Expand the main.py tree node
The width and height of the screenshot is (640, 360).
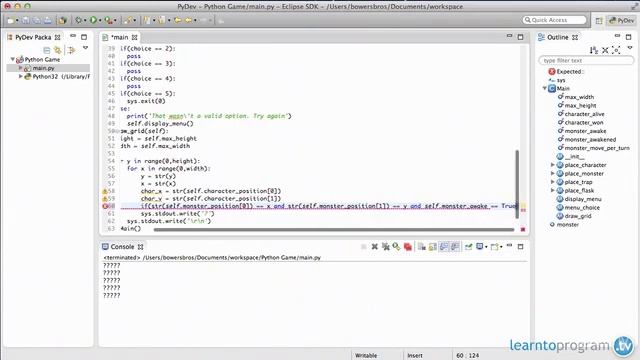point(20,68)
